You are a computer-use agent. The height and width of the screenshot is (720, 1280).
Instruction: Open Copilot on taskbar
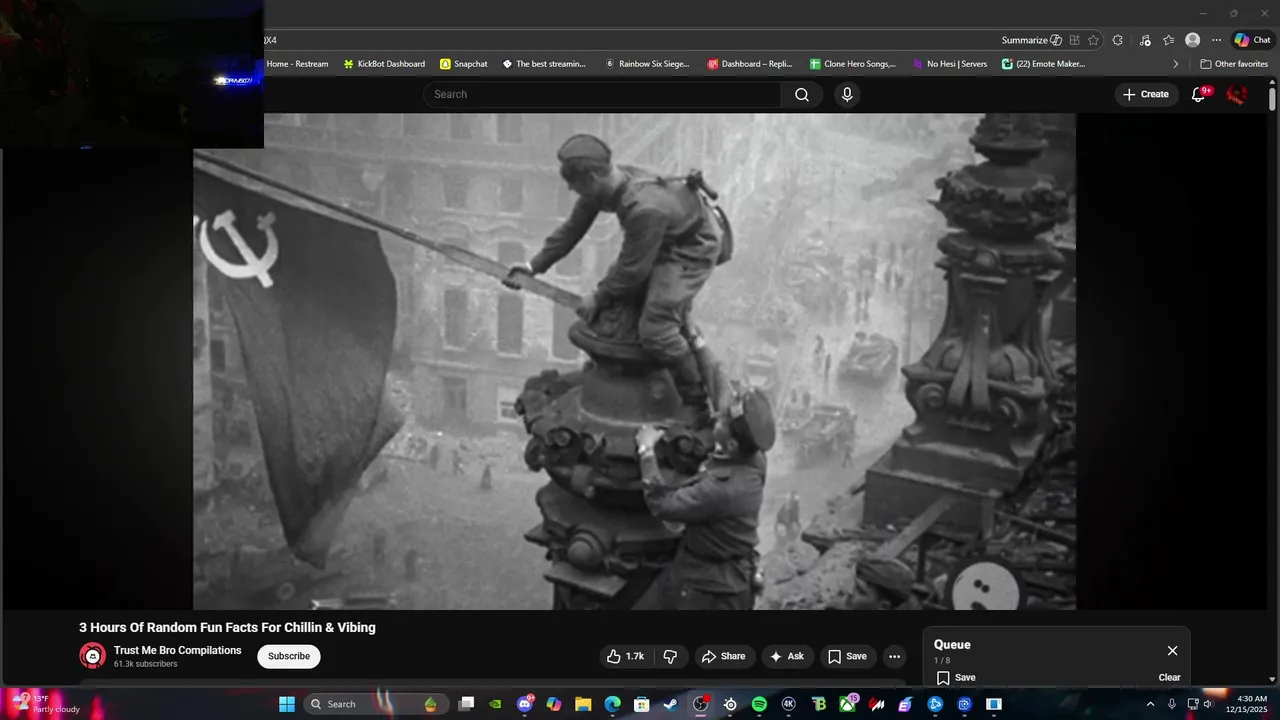[x=554, y=704]
